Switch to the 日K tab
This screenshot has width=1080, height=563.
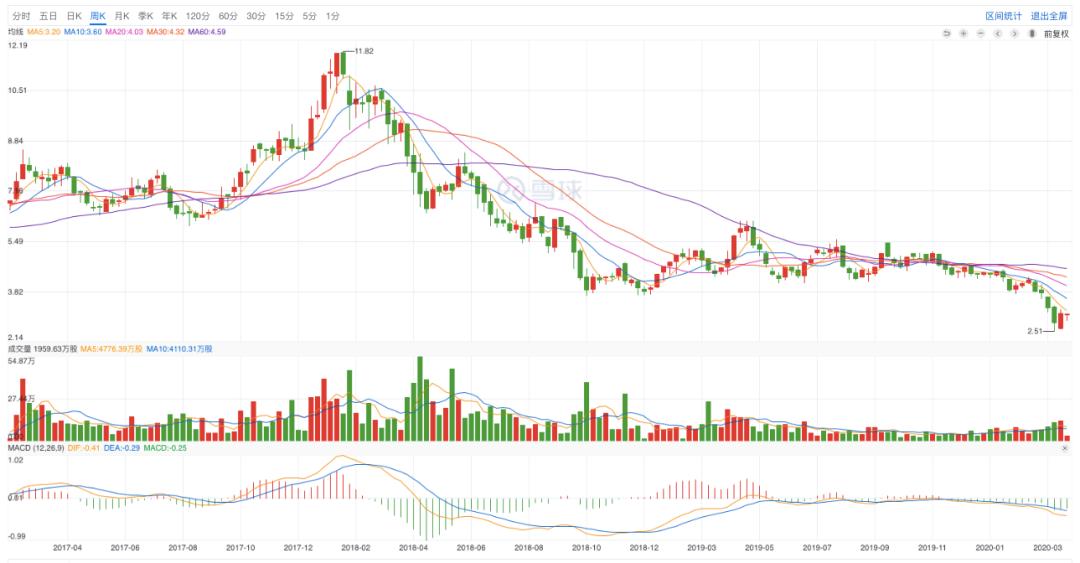[x=74, y=16]
